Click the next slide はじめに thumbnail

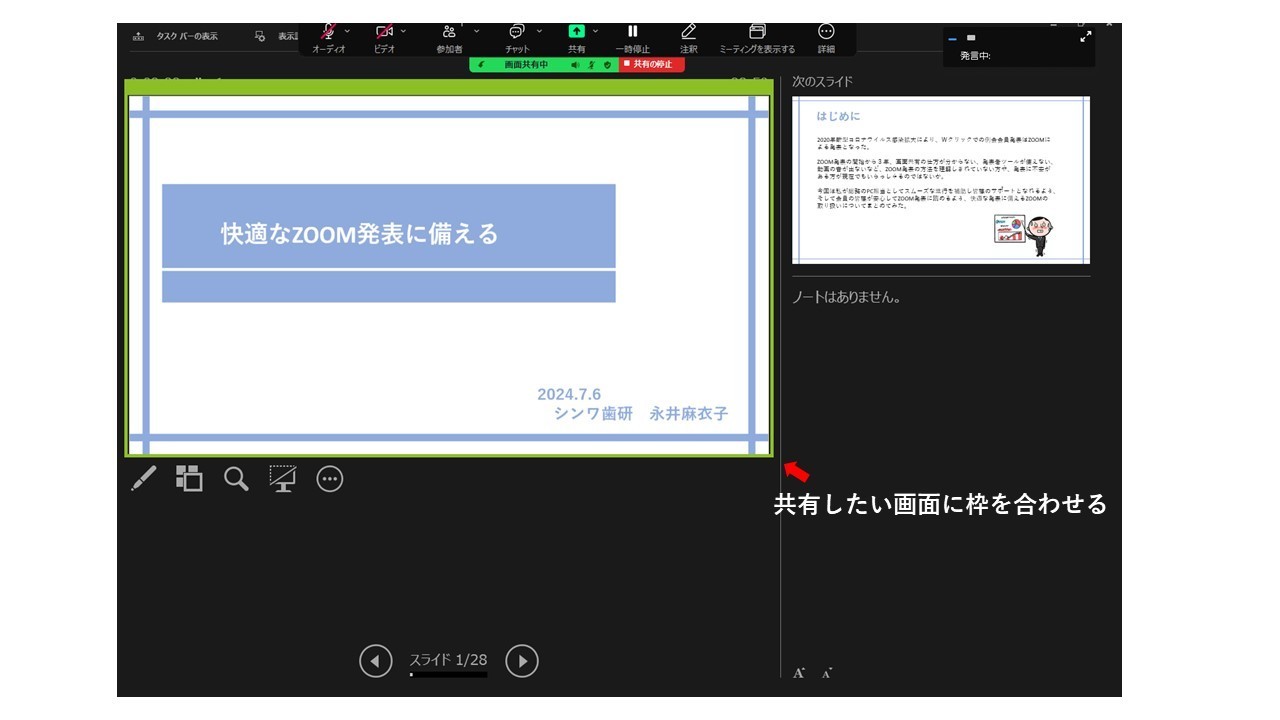pos(941,180)
